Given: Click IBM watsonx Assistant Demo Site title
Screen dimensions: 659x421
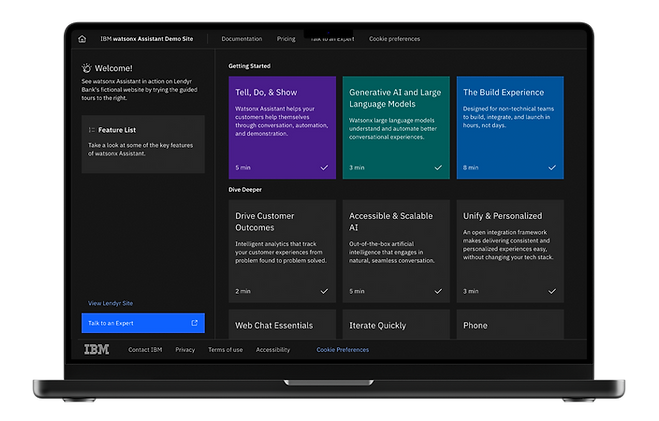Looking at the screenshot, I should 147,39.
